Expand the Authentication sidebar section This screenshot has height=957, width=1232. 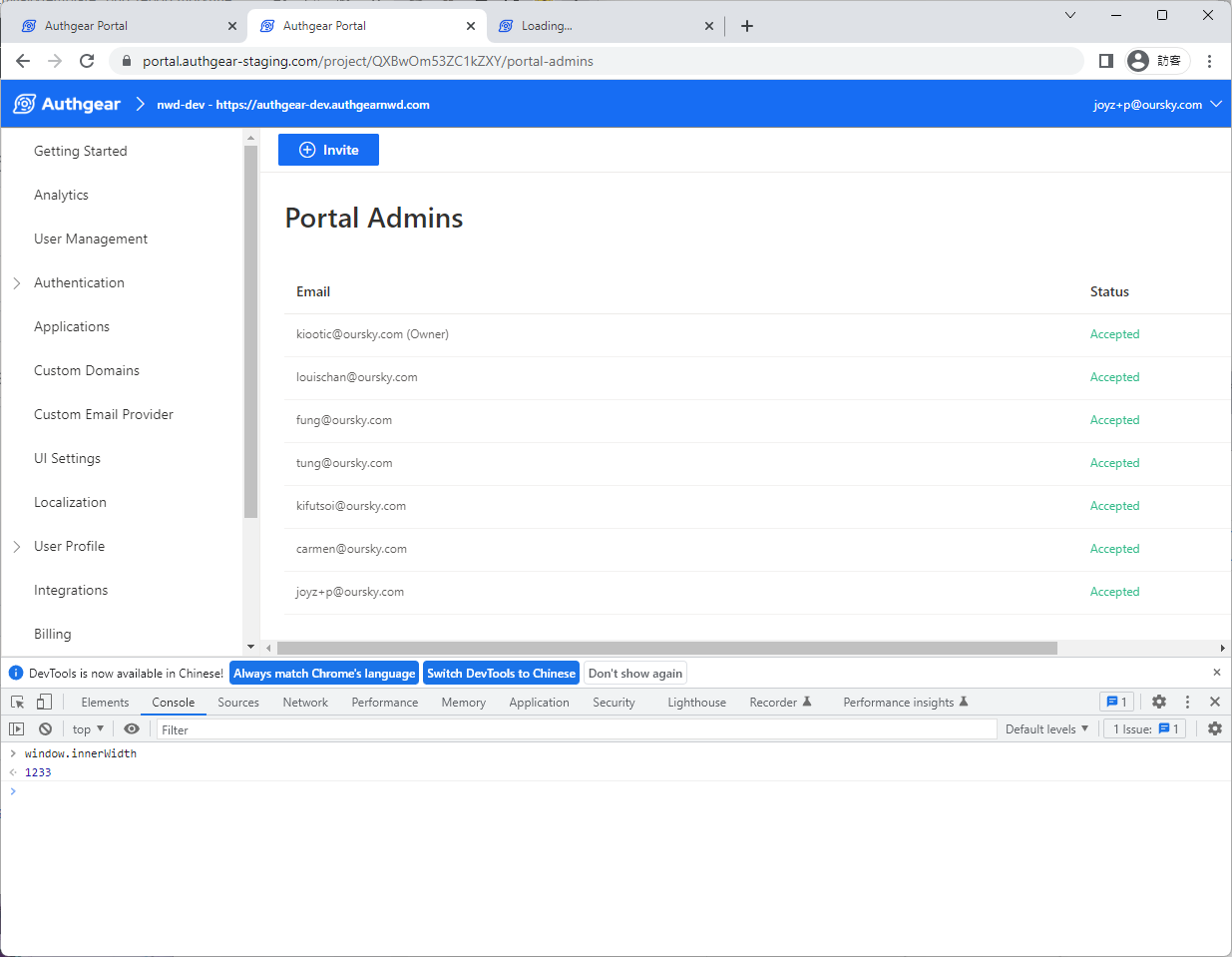17,282
